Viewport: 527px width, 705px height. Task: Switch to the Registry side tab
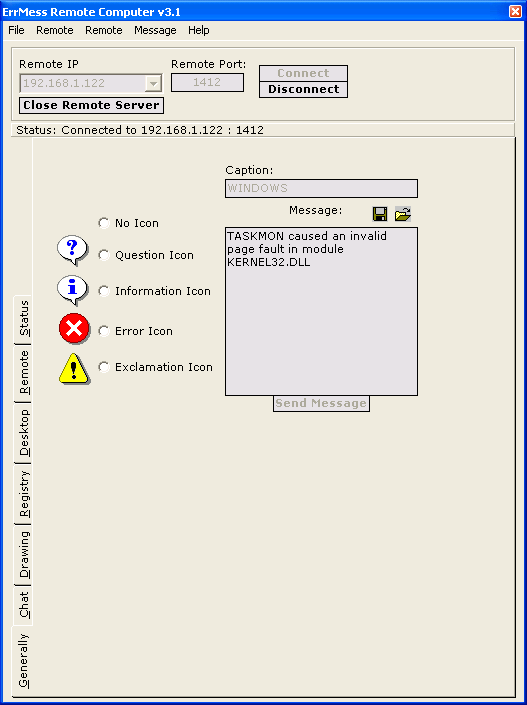23,494
